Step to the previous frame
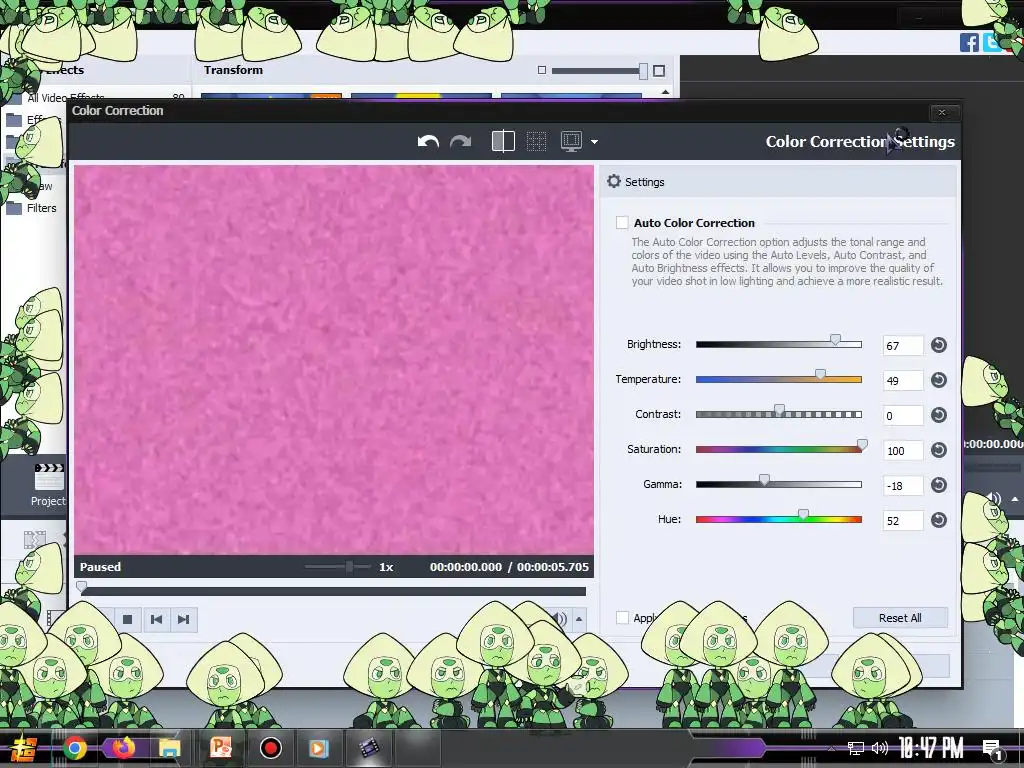Viewport: 1024px width, 768px height. [x=156, y=619]
